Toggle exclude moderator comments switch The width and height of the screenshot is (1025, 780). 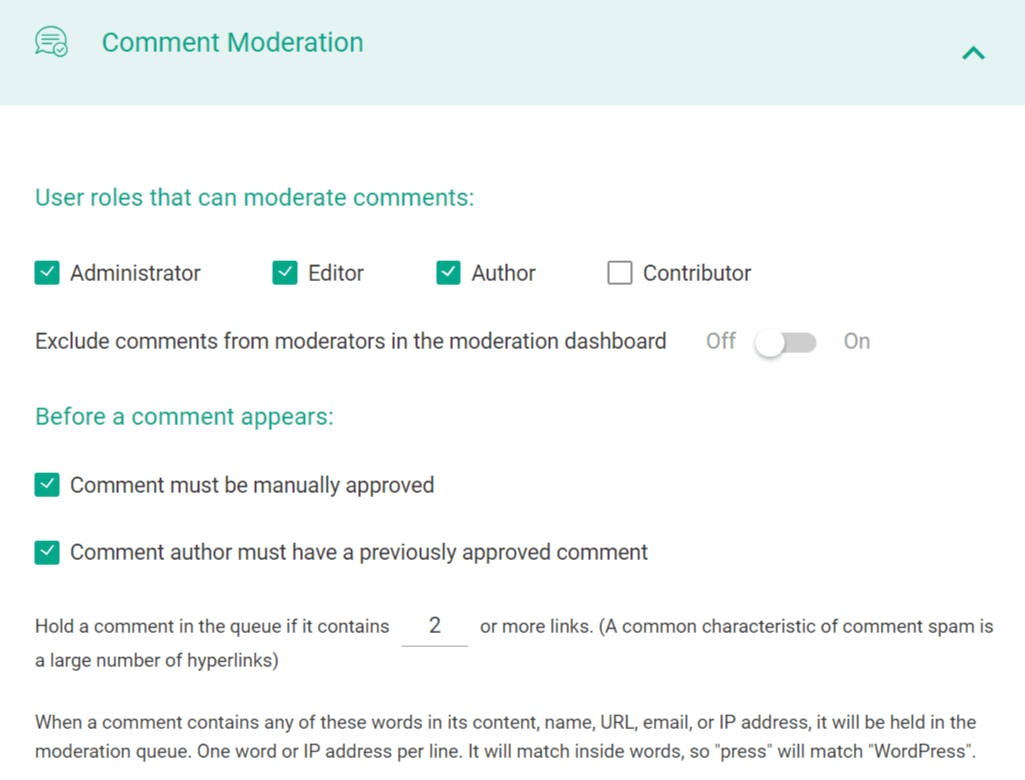coord(786,342)
